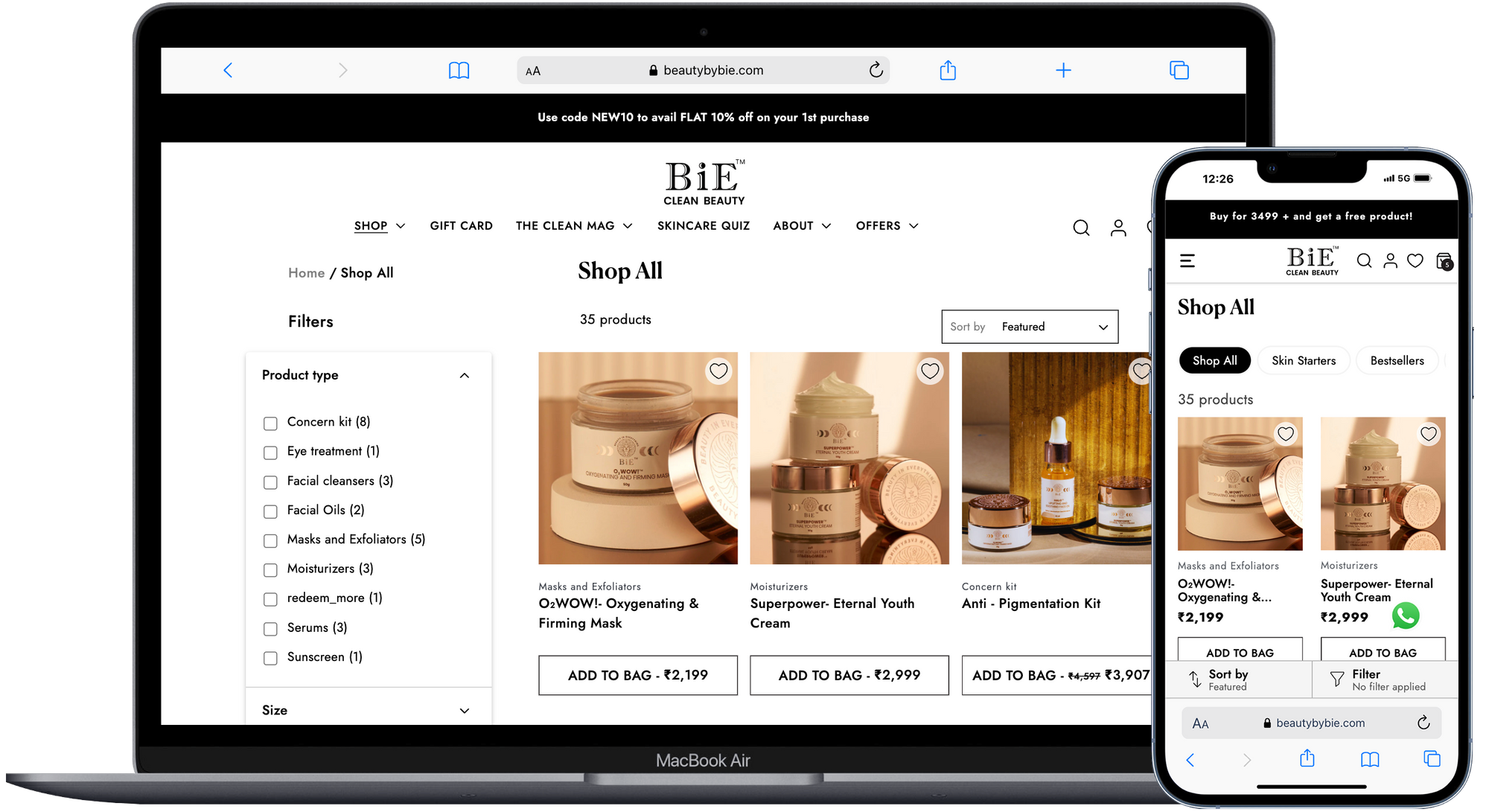Open the SKINCARE QUIZ menu item
Screen dimensions: 1489x812
tap(703, 226)
